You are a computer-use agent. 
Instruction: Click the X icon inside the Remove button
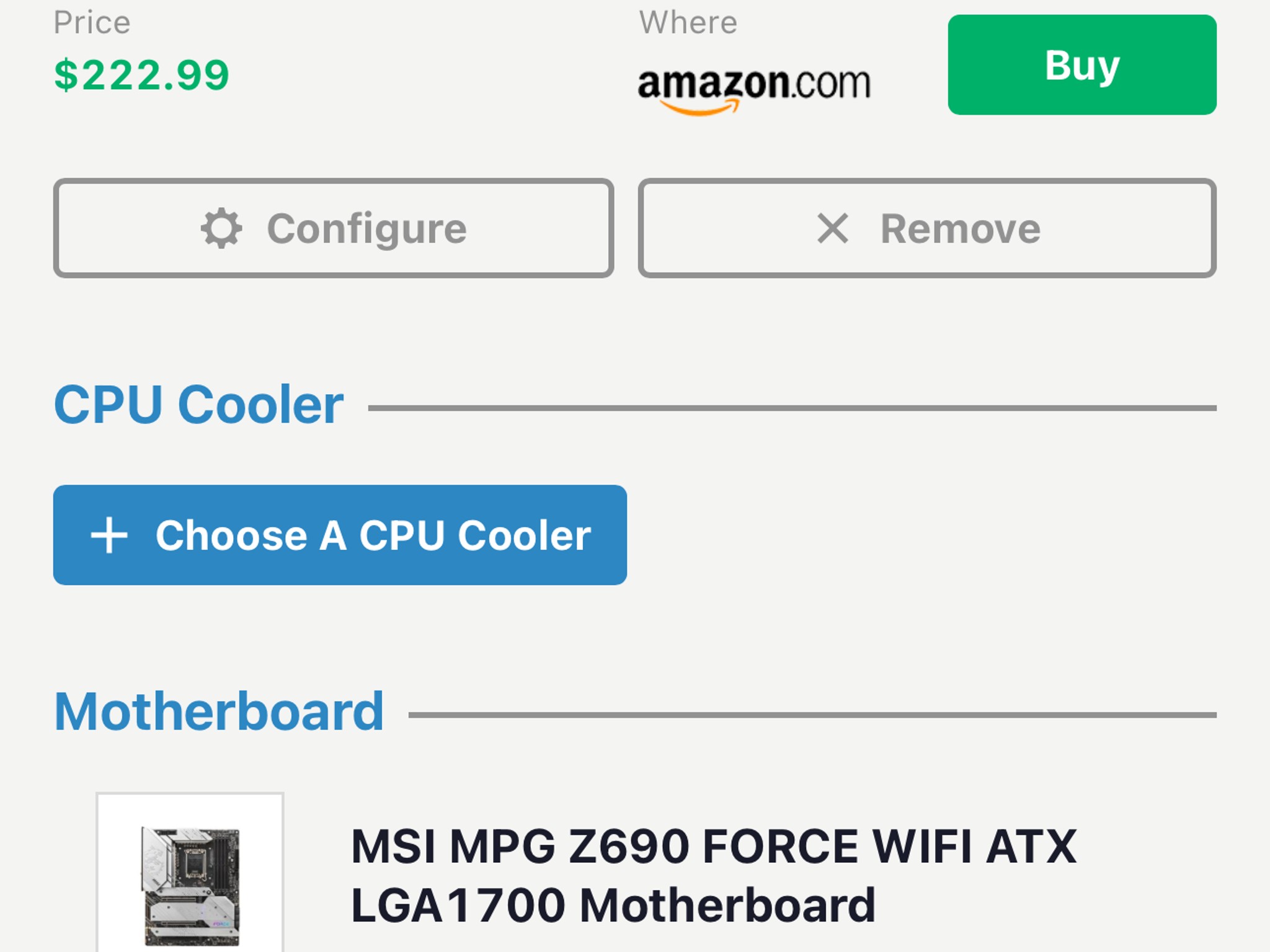[x=834, y=228]
